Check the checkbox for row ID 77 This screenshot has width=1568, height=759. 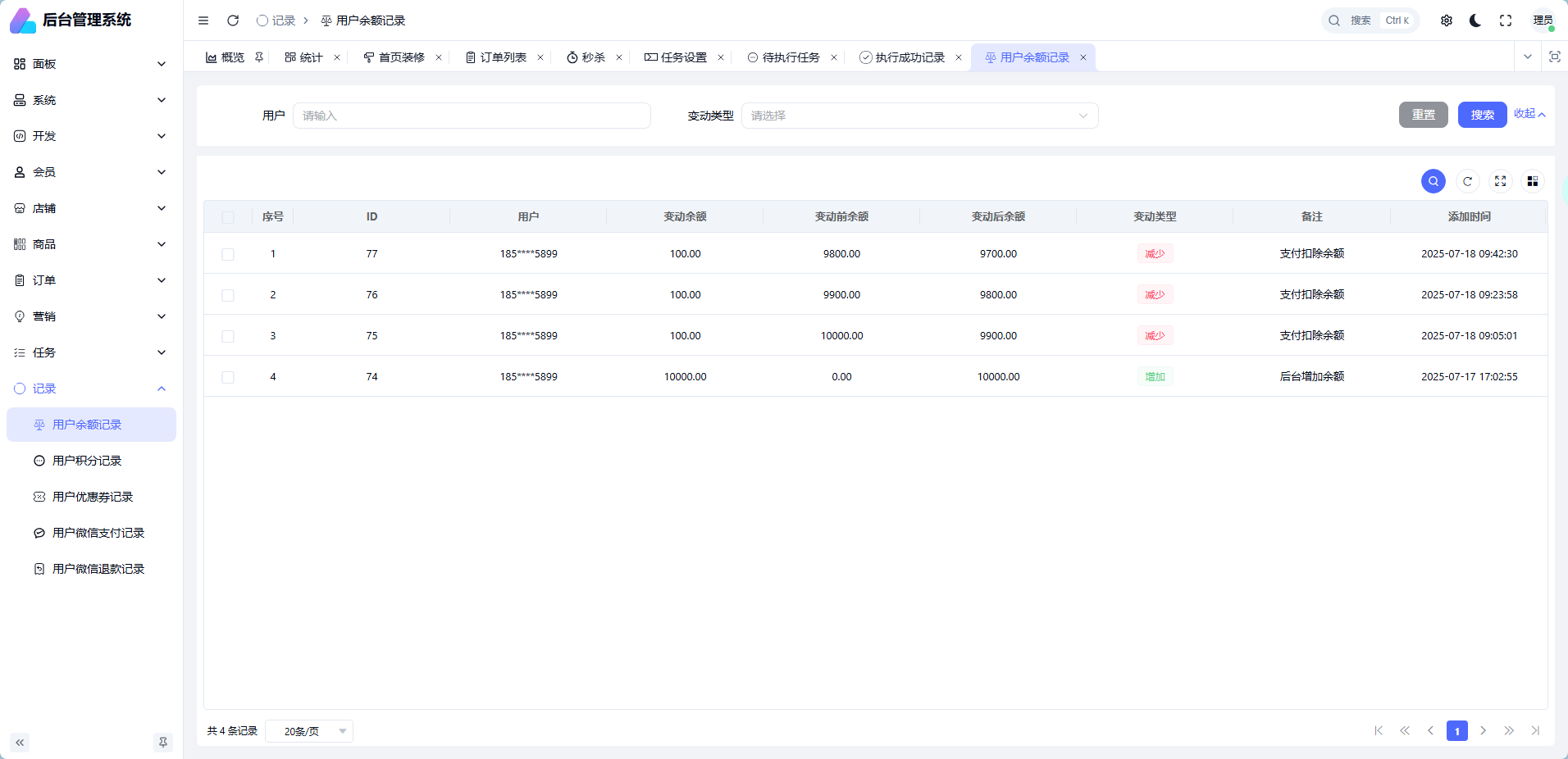click(229, 253)
